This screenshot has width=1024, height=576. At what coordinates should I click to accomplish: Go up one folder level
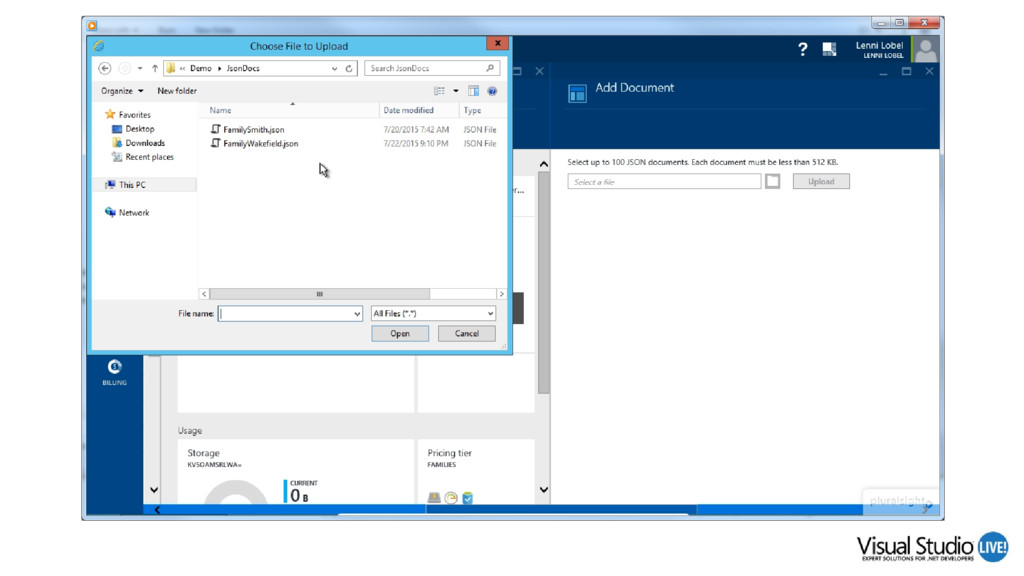(x=155, y=68)
